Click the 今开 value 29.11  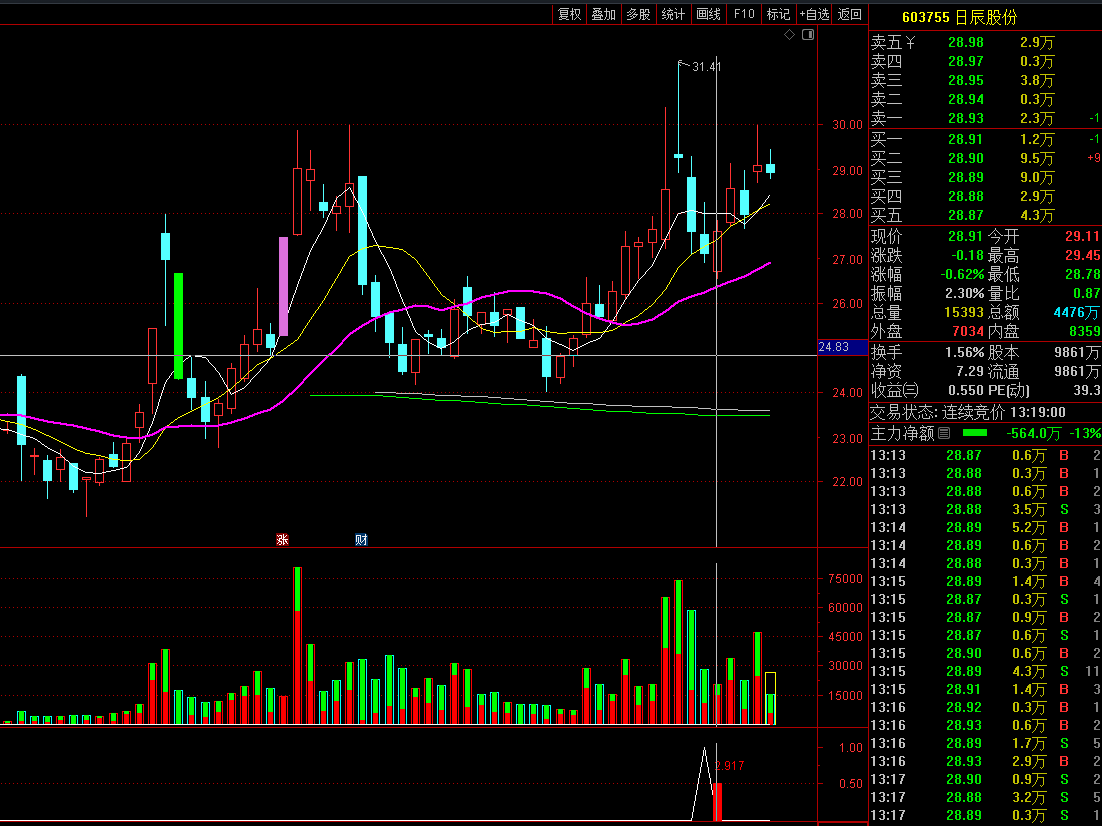point(1082,237)
